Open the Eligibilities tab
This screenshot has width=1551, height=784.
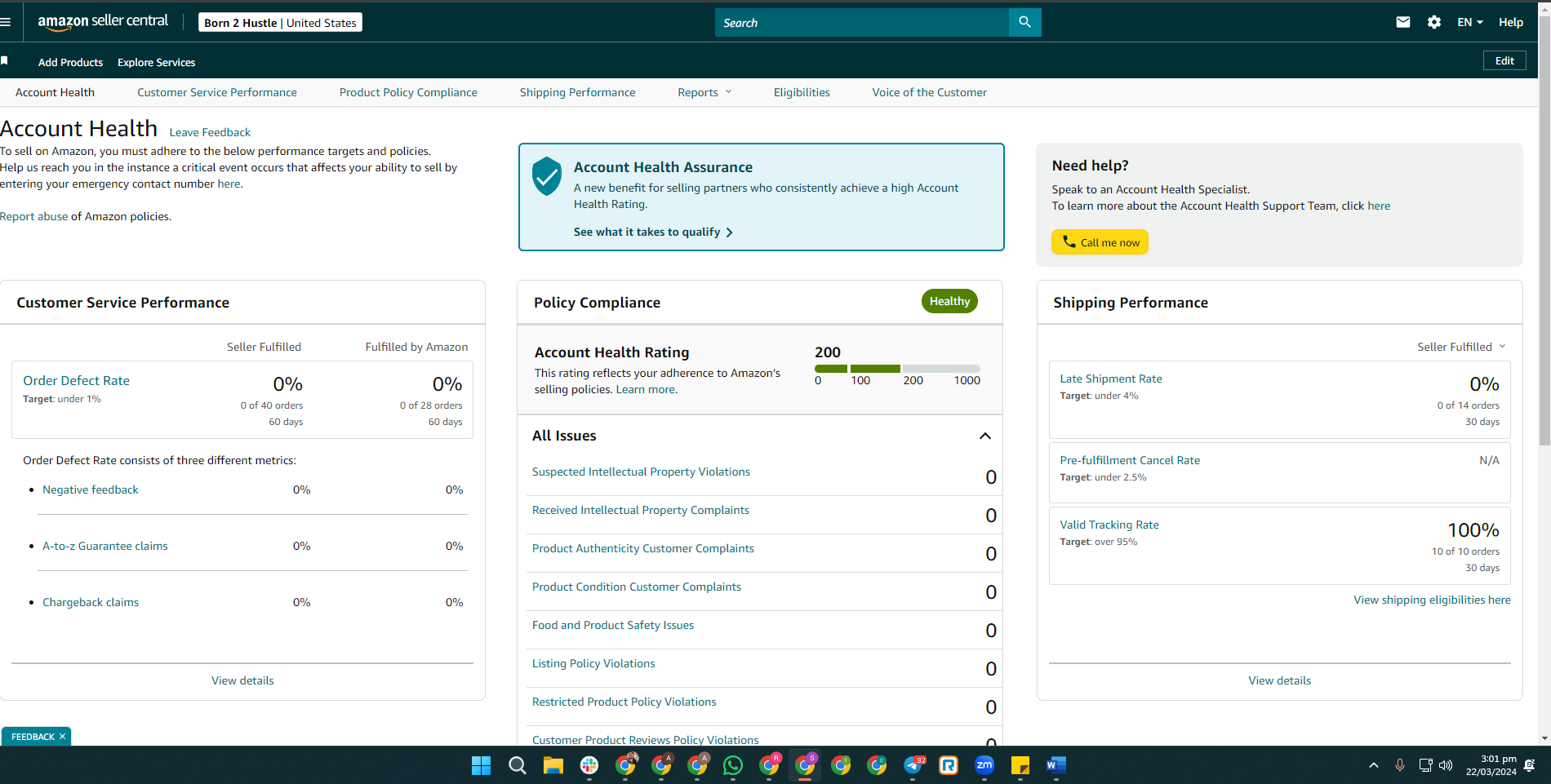coord(802,92)
